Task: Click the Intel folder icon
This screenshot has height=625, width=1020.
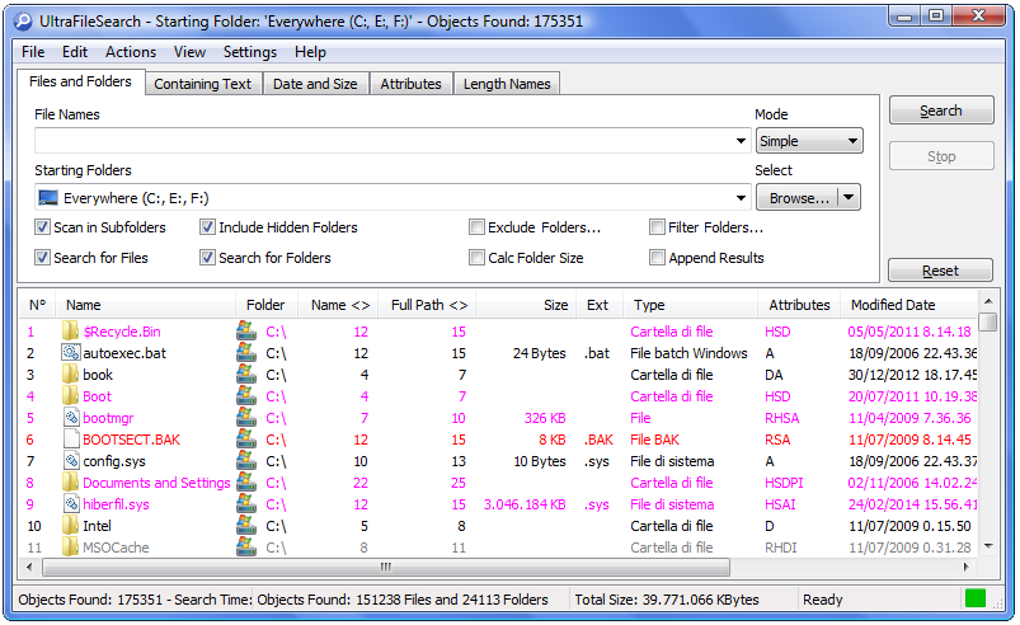Action: click(x=70, y=525)
